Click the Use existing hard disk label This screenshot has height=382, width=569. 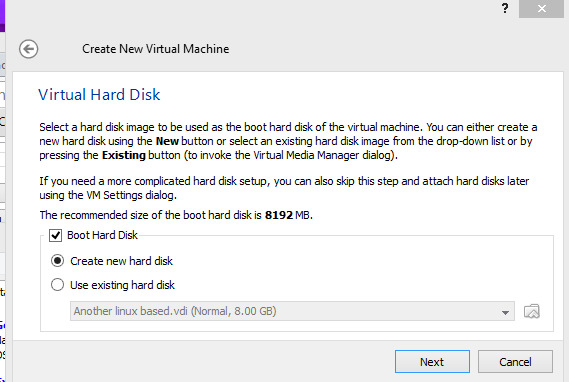[x=123, y=285]
